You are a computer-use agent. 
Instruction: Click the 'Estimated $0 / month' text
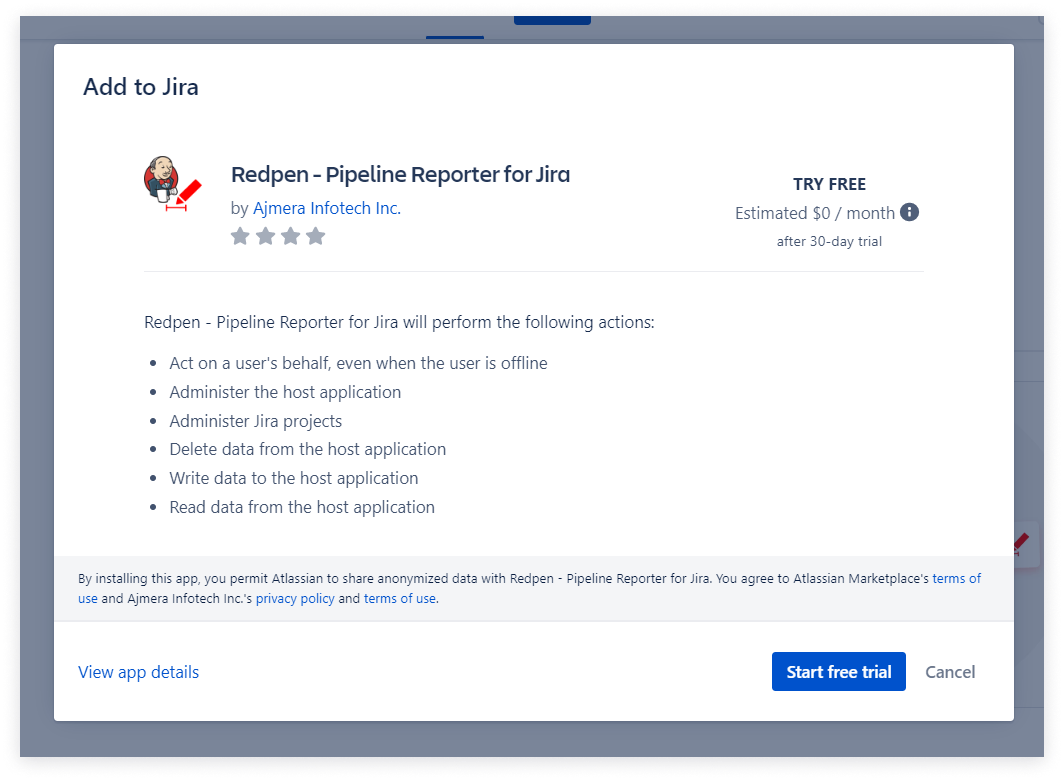pos(815,213)
